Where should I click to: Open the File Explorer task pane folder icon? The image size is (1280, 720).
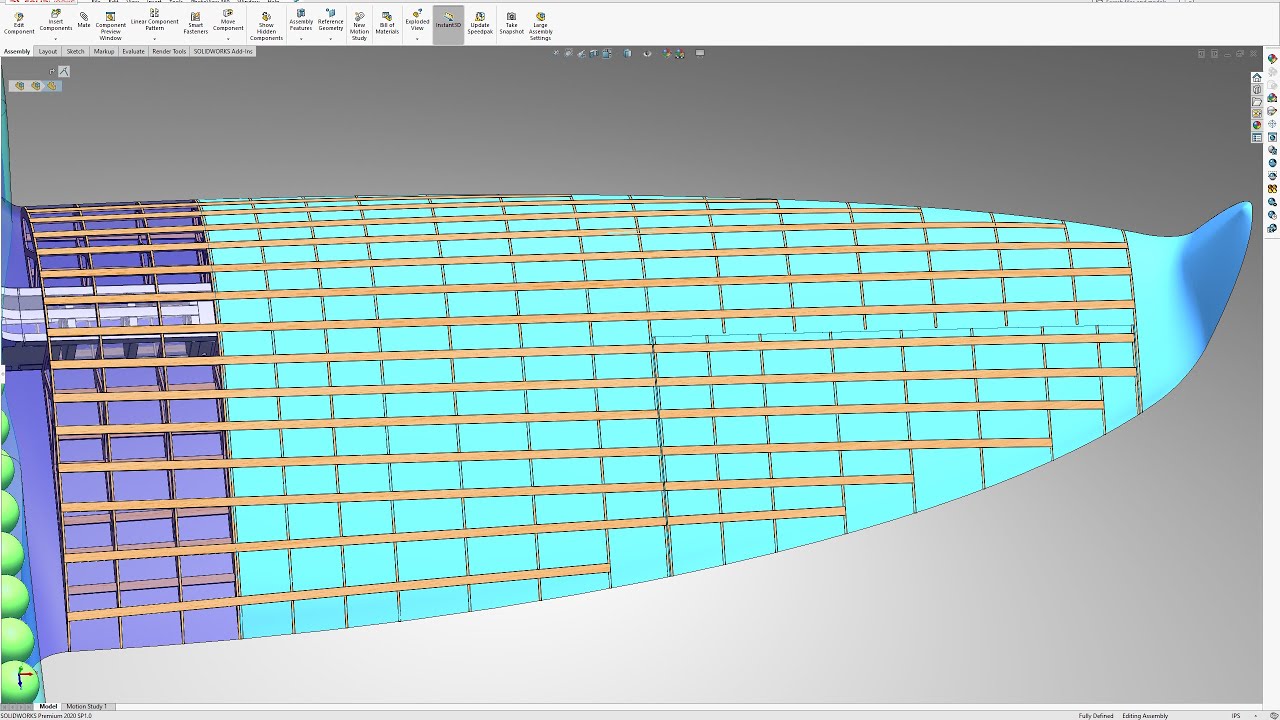(x=1257, y=102)
